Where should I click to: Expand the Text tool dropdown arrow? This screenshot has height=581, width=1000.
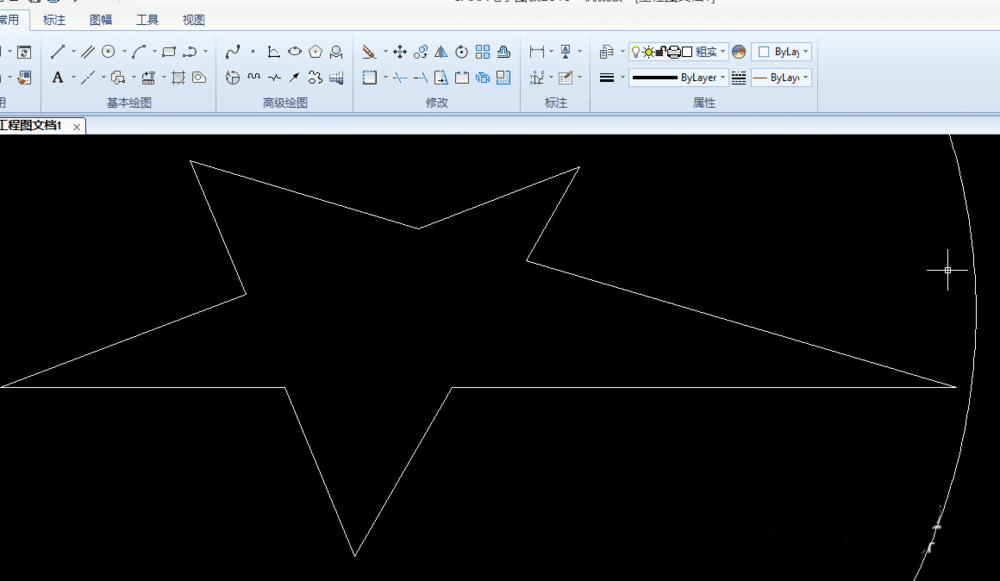(73, 78)
